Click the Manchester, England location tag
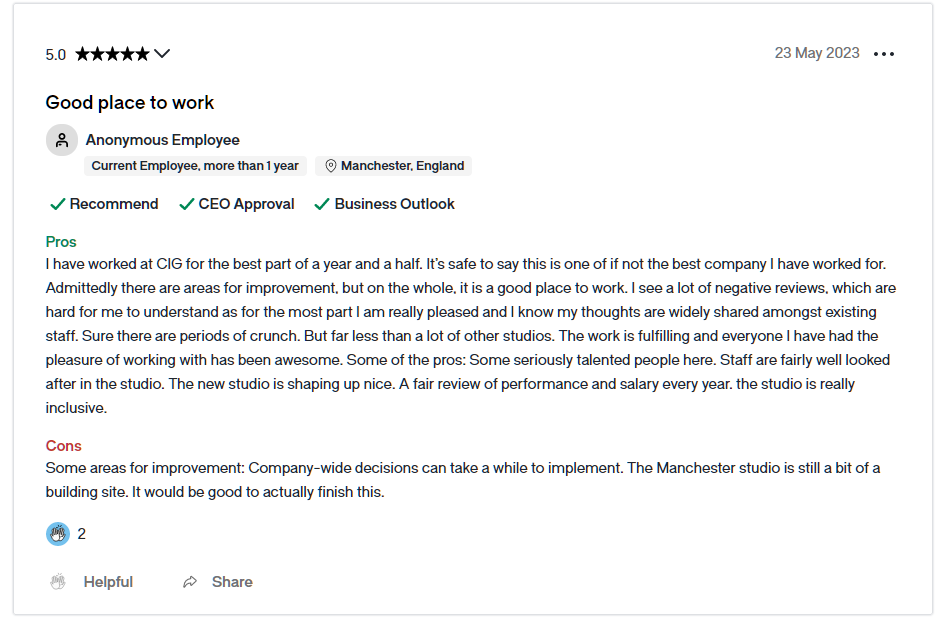 pyautogui.click(x=393, y=166)
